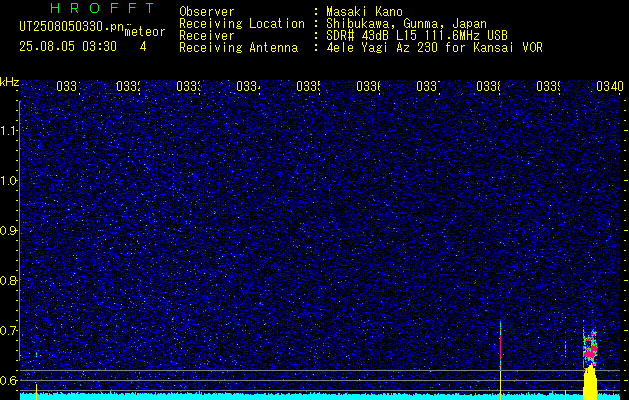Click the 0340 time marker
The height and width of the screenshot is (400, 629).
[x=610, y=86]
